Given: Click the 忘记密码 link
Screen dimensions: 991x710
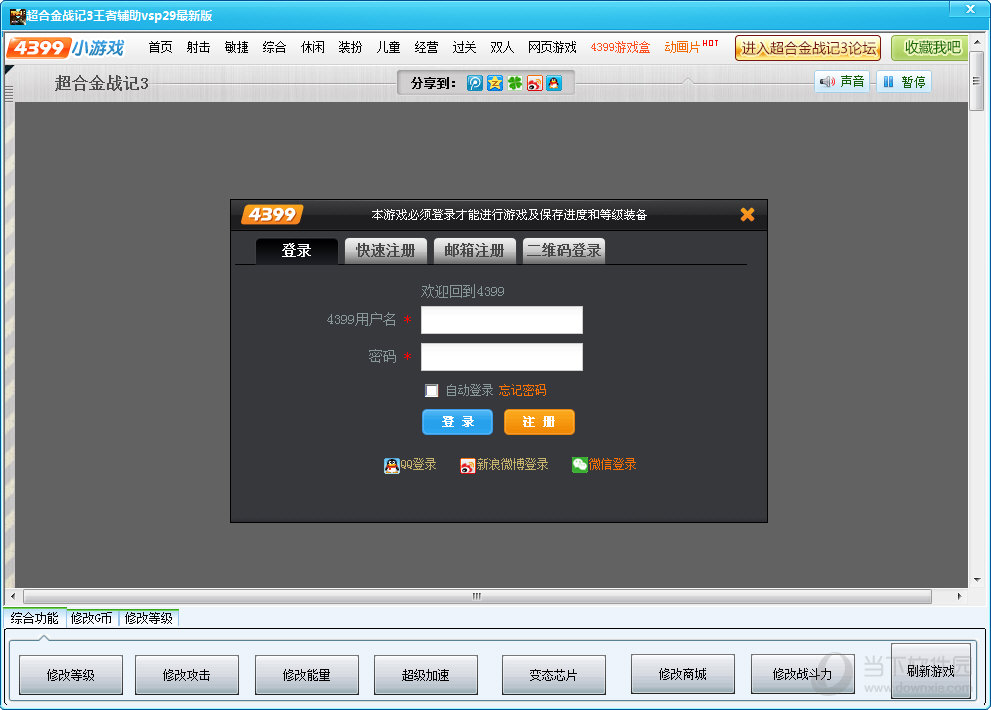Looking at the screenshot, I should click(x=522, y=391).
